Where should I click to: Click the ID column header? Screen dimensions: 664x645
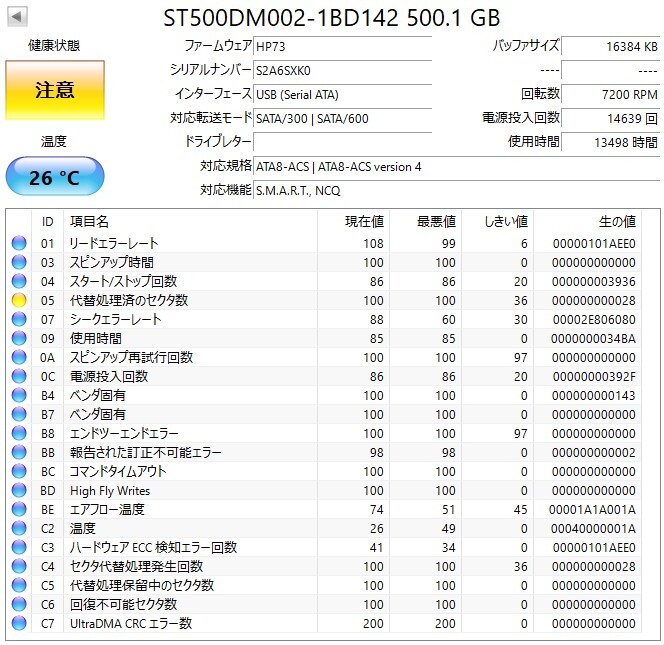[x=47, y=221]
